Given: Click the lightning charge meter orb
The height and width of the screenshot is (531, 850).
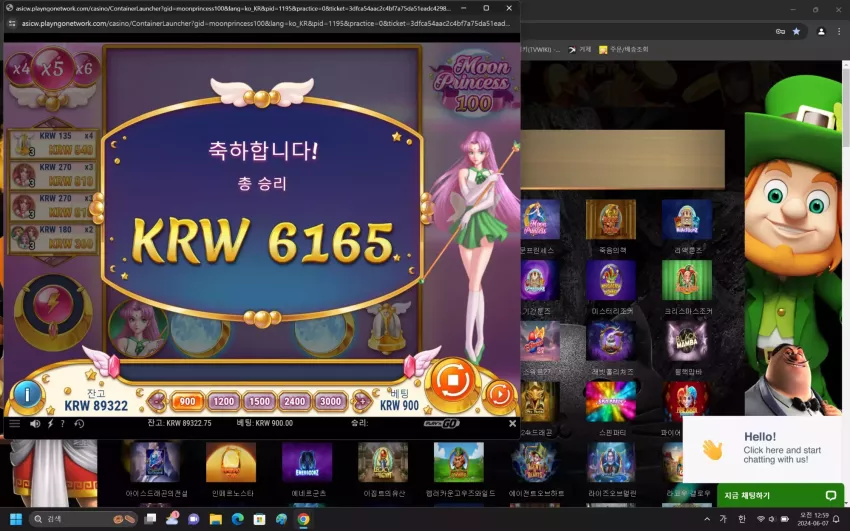Looking at the screenshot, I should point(53,303).
